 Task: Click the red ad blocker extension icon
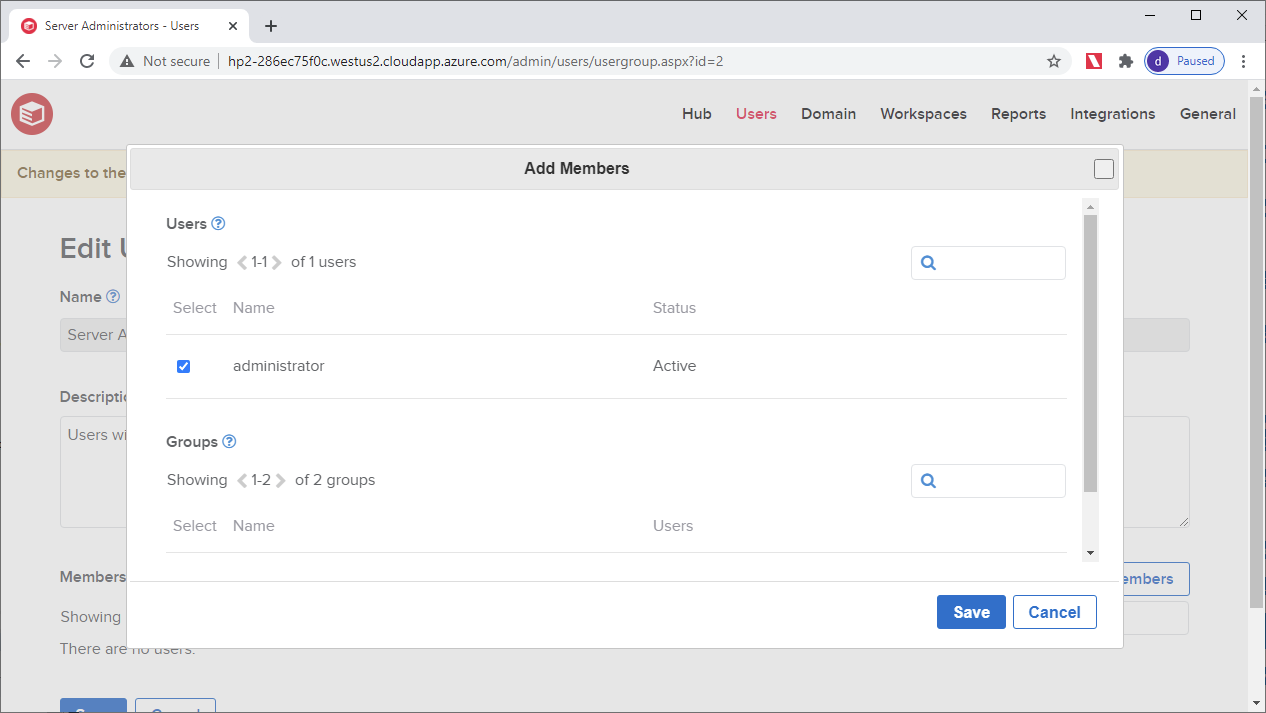coord(1093,61)
